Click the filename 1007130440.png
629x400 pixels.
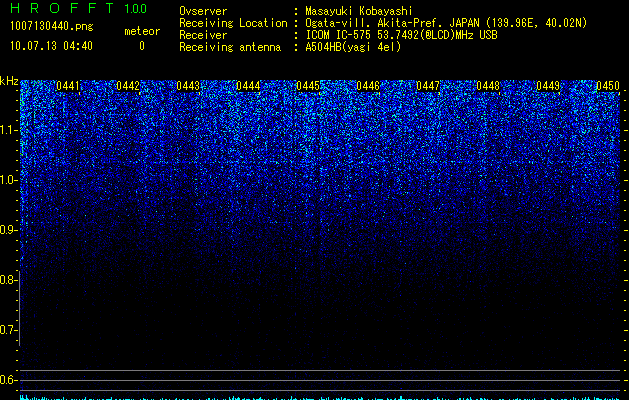(52, 26)
